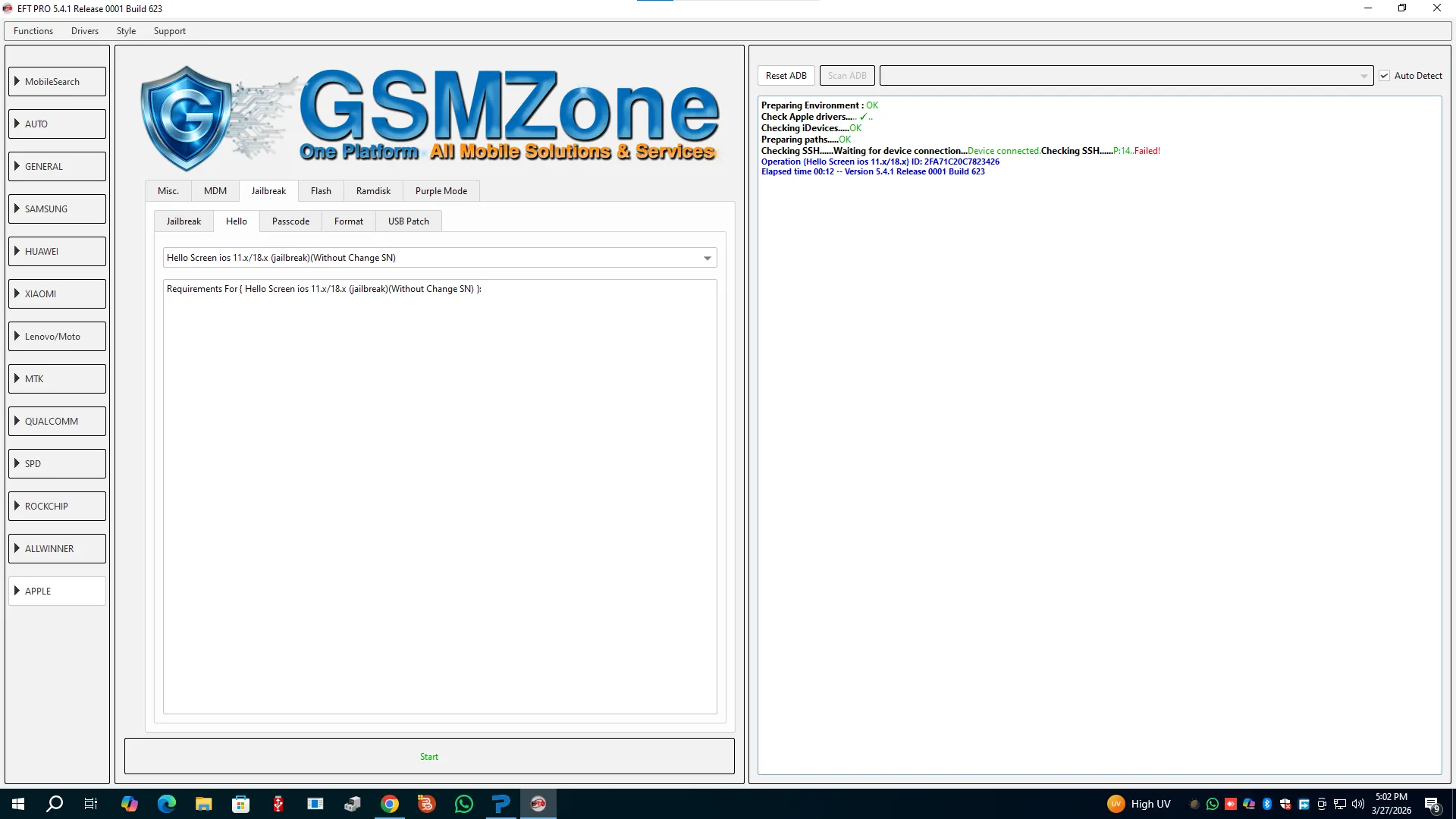Uncheck the Auto Detect checkbox
This screenshot has height=819, width=1456.
pos(1385,76)
